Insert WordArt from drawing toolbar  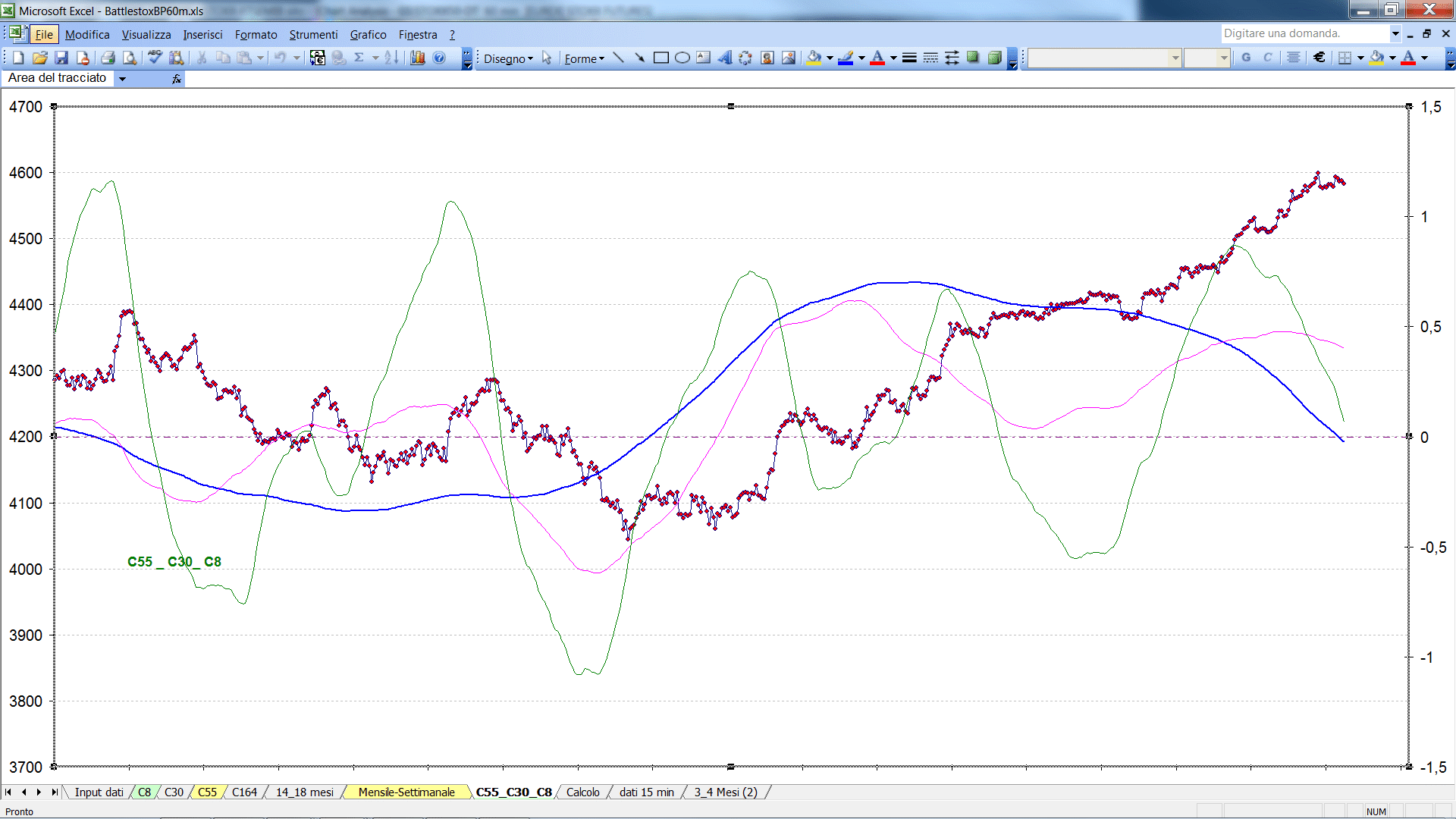tap(724, 58)
